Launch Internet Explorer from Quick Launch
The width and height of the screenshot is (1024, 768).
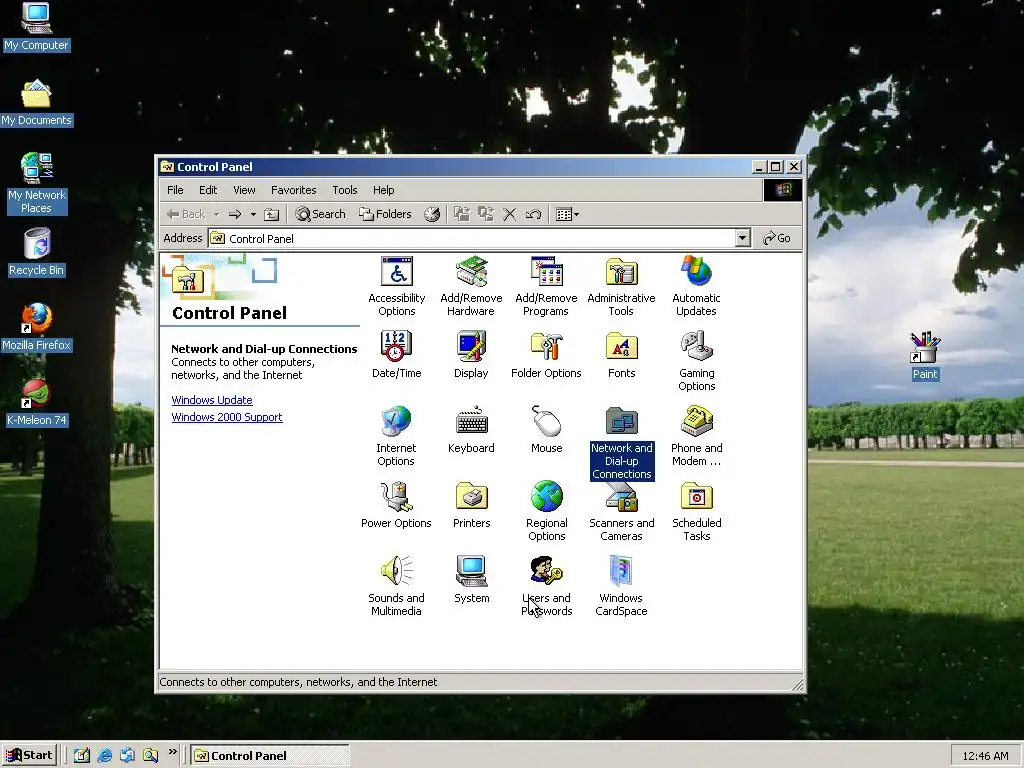[x=104, y=756]
